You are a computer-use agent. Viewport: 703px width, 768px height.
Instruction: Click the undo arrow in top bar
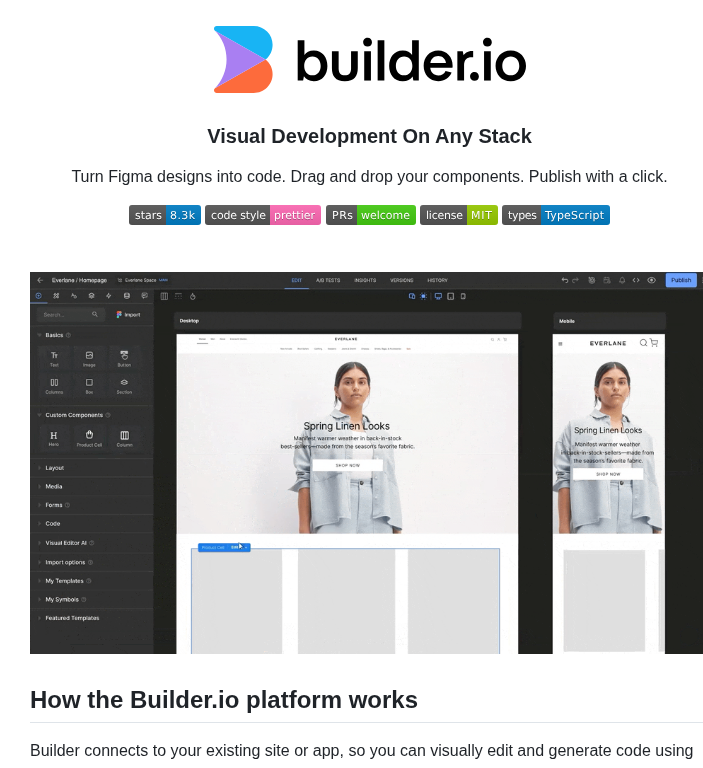tap(565, 280)
